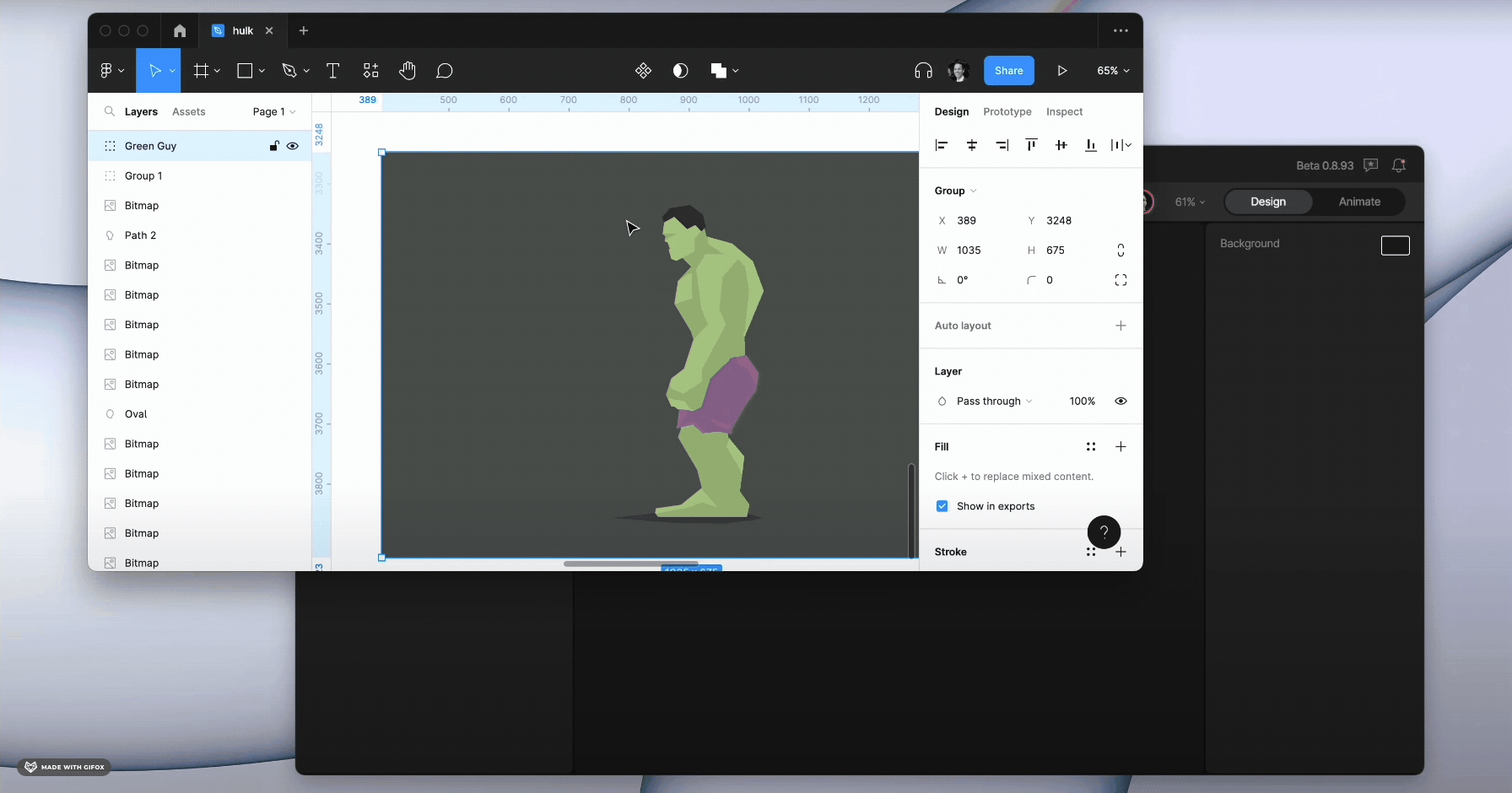1512x793 pixels.
Task: Open the Page 1 dropdown
Action: pos(274,111)
